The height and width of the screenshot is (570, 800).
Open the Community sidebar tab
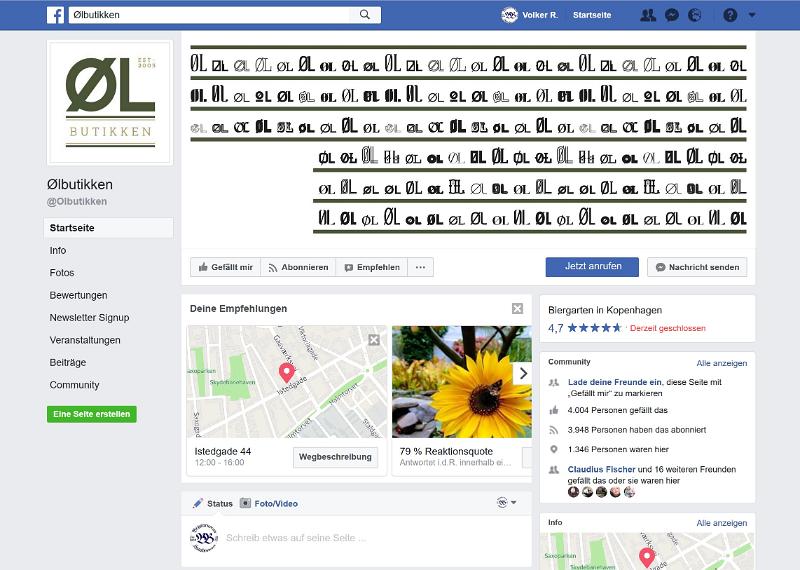click(74, 385)
